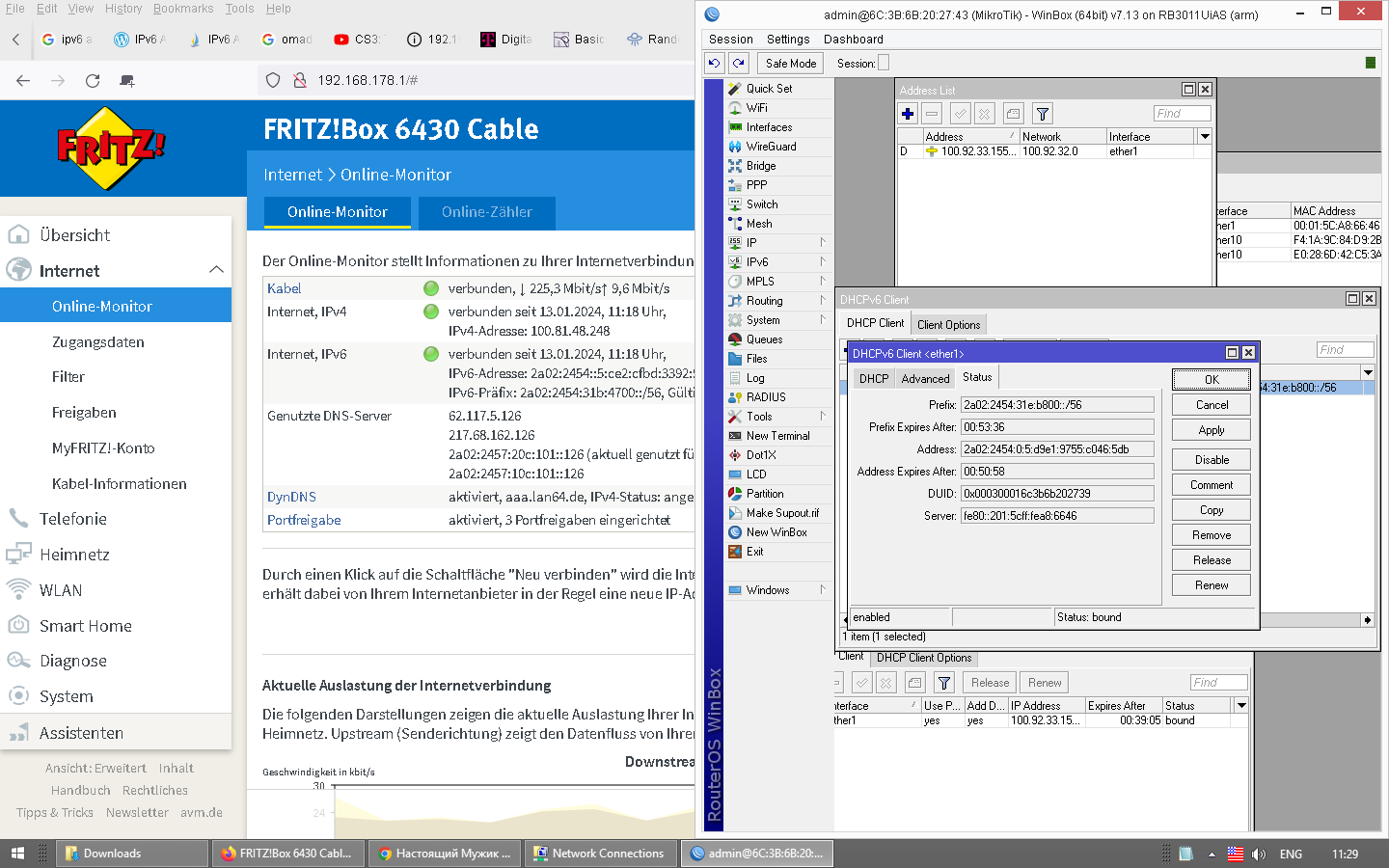
Task: Collapse the Internet section in the FRITZ!Box menu
Action: point(216,270)
